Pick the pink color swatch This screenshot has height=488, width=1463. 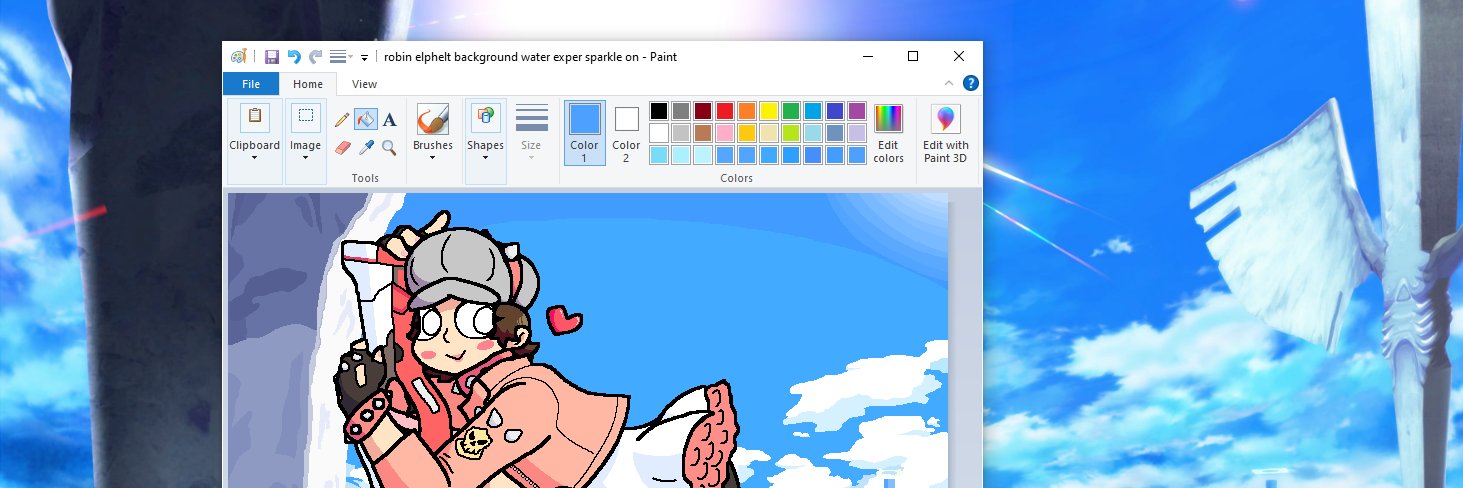(x=725, y=133)
